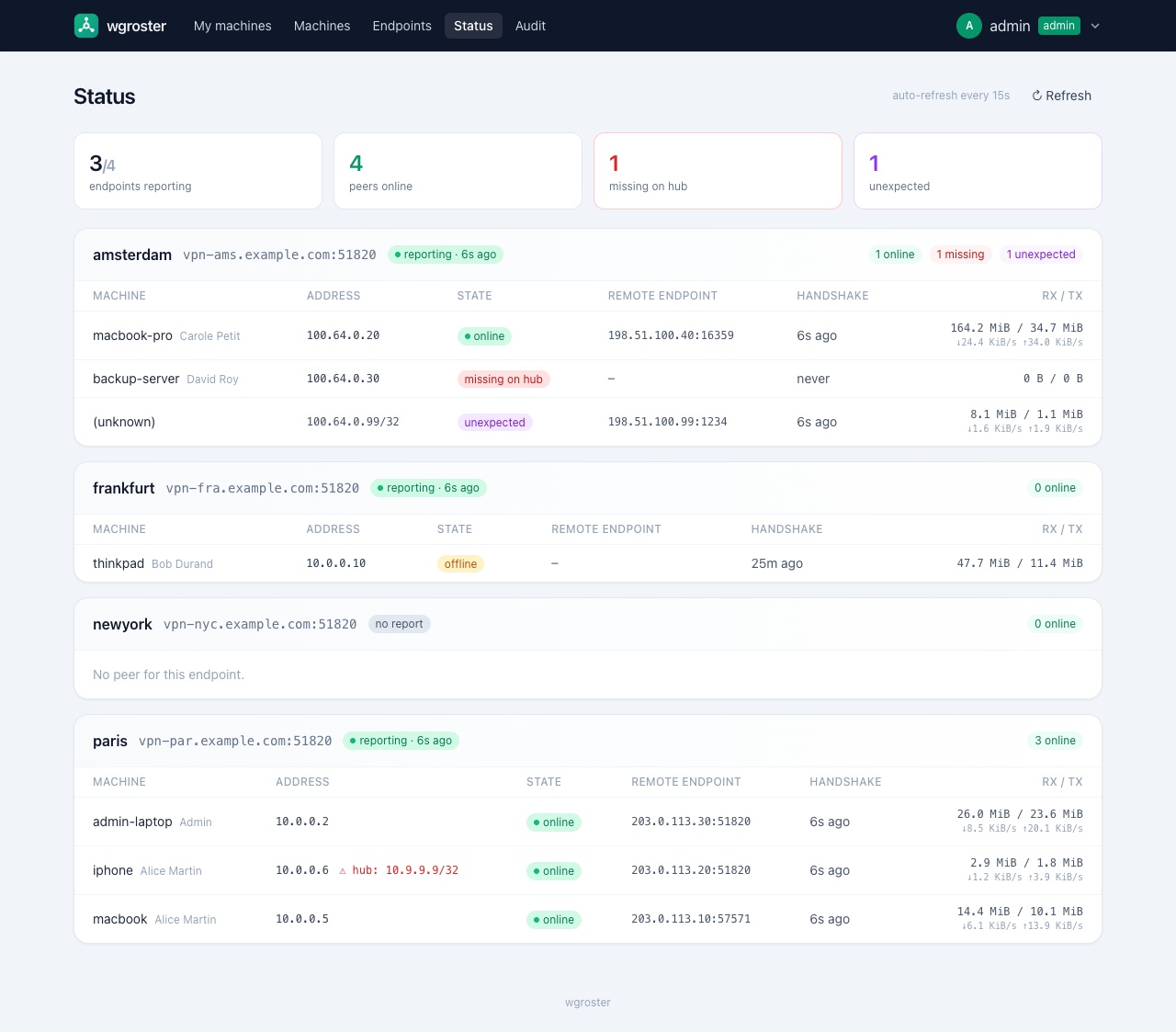1176x1032 pixels.
Task: Click the backup-server machine name
Action: (136, 379)
